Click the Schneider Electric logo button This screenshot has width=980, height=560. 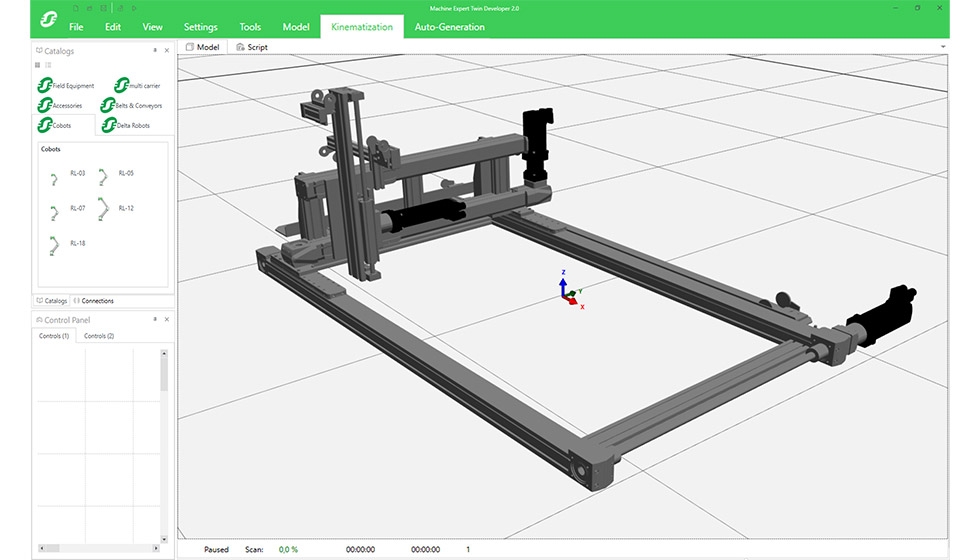coord(48,21)
